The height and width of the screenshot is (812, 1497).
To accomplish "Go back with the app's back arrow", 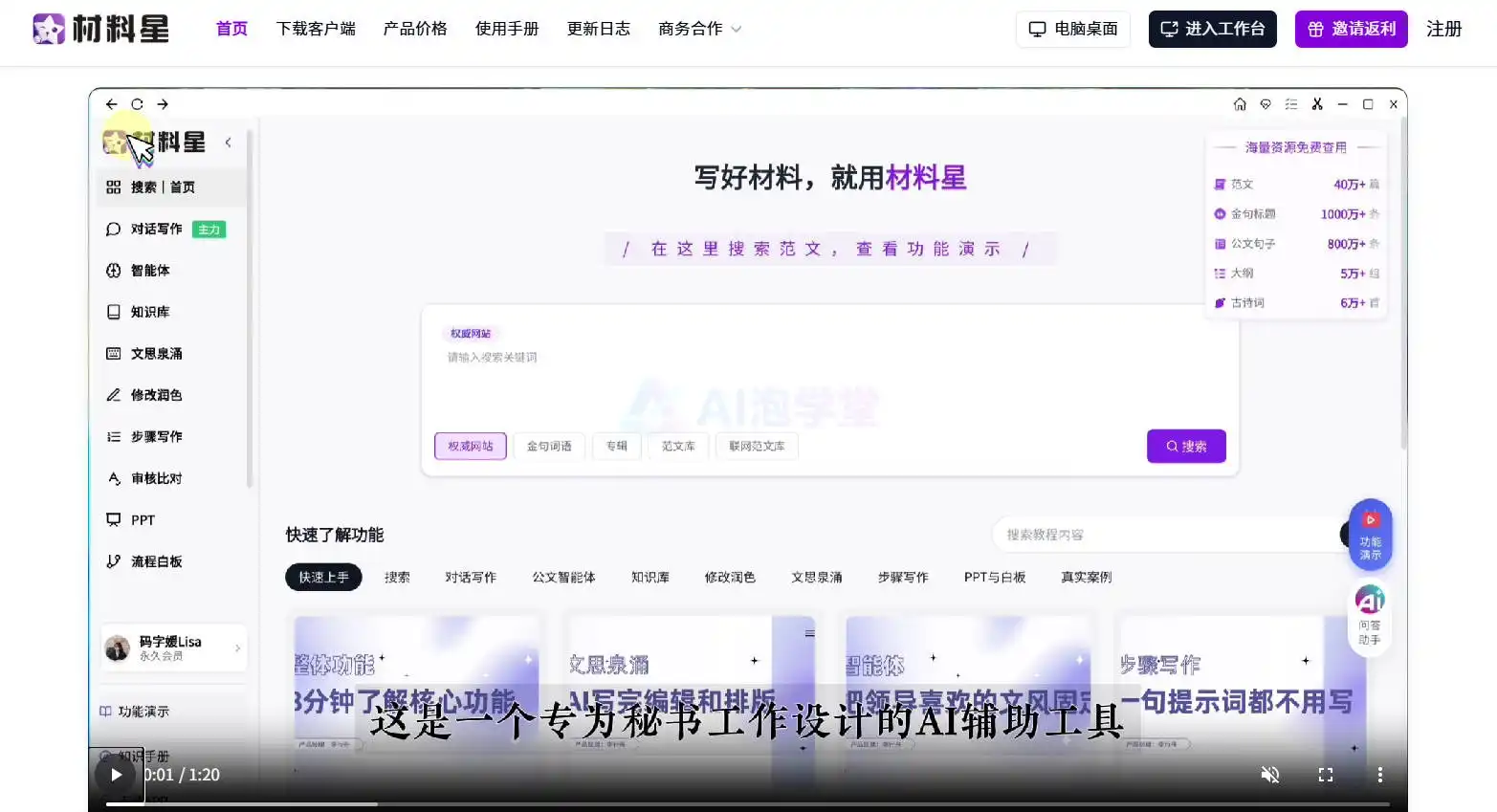I will pos(112,104).
